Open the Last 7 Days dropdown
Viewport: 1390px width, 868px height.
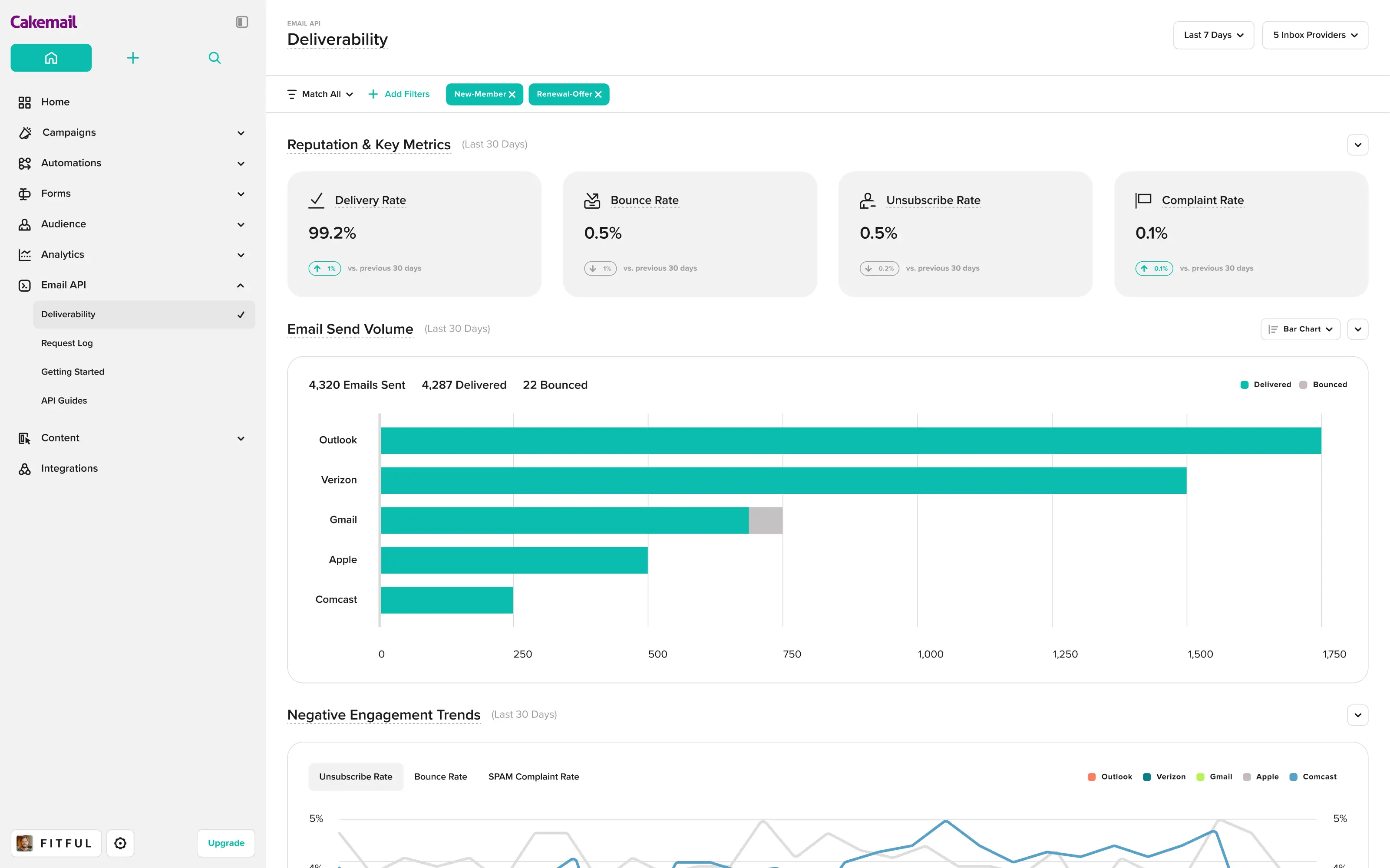[x=1213, y=35]
